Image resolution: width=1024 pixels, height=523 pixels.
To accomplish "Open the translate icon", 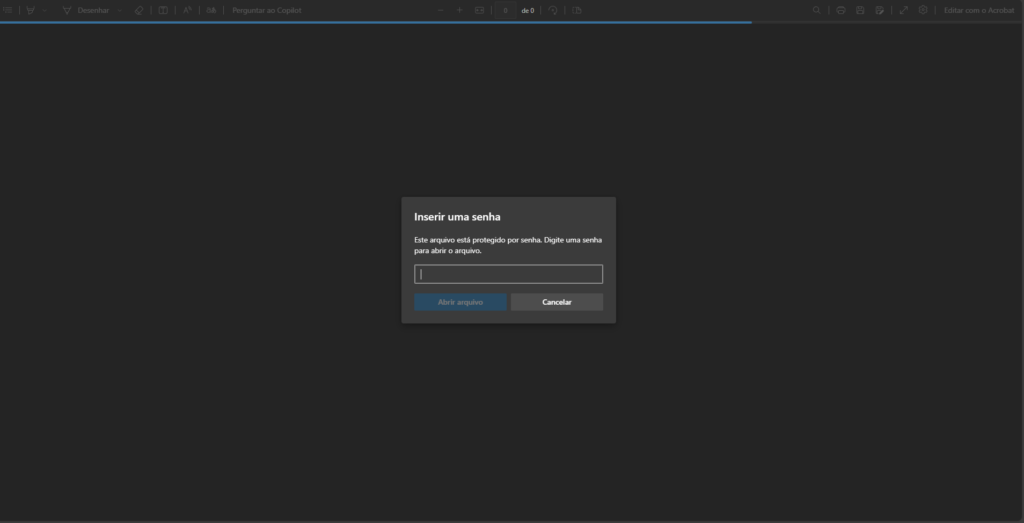I will [x=211, y=10].
